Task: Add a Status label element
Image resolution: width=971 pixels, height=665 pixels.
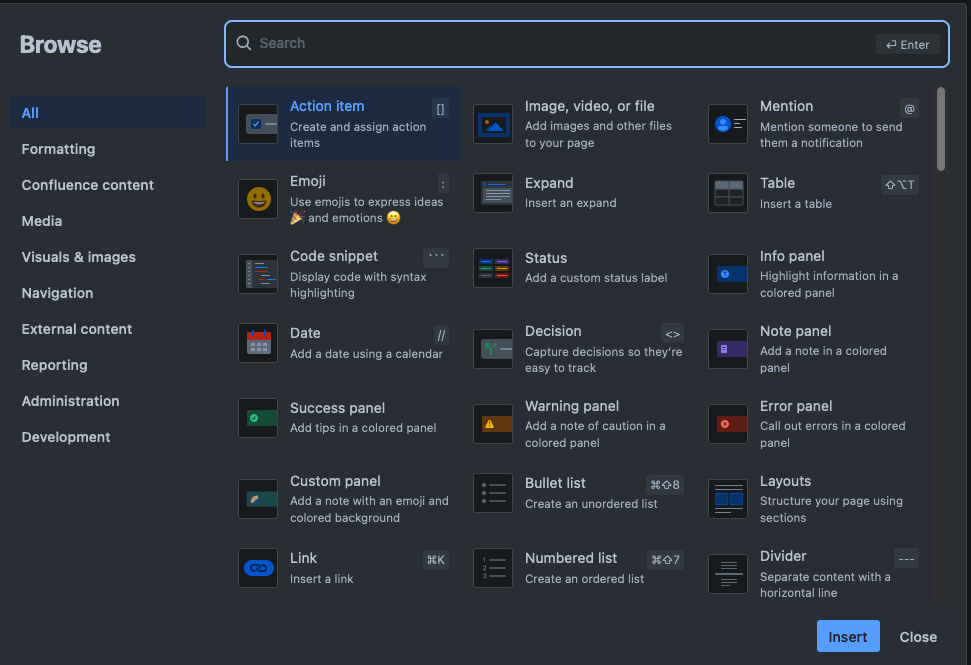Action: pyautogui.click(x=493, y=267)
